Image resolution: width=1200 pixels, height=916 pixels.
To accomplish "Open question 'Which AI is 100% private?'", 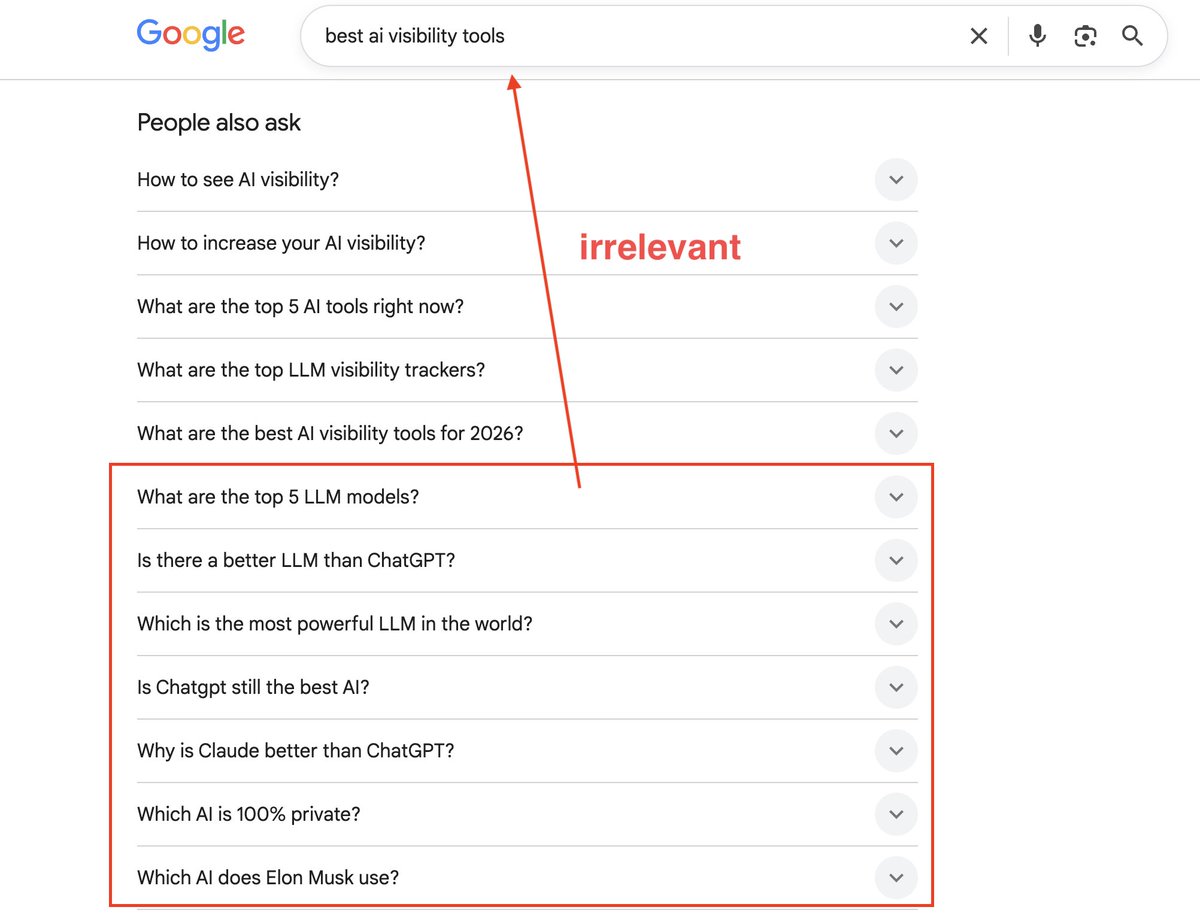I will click(248, 814).
